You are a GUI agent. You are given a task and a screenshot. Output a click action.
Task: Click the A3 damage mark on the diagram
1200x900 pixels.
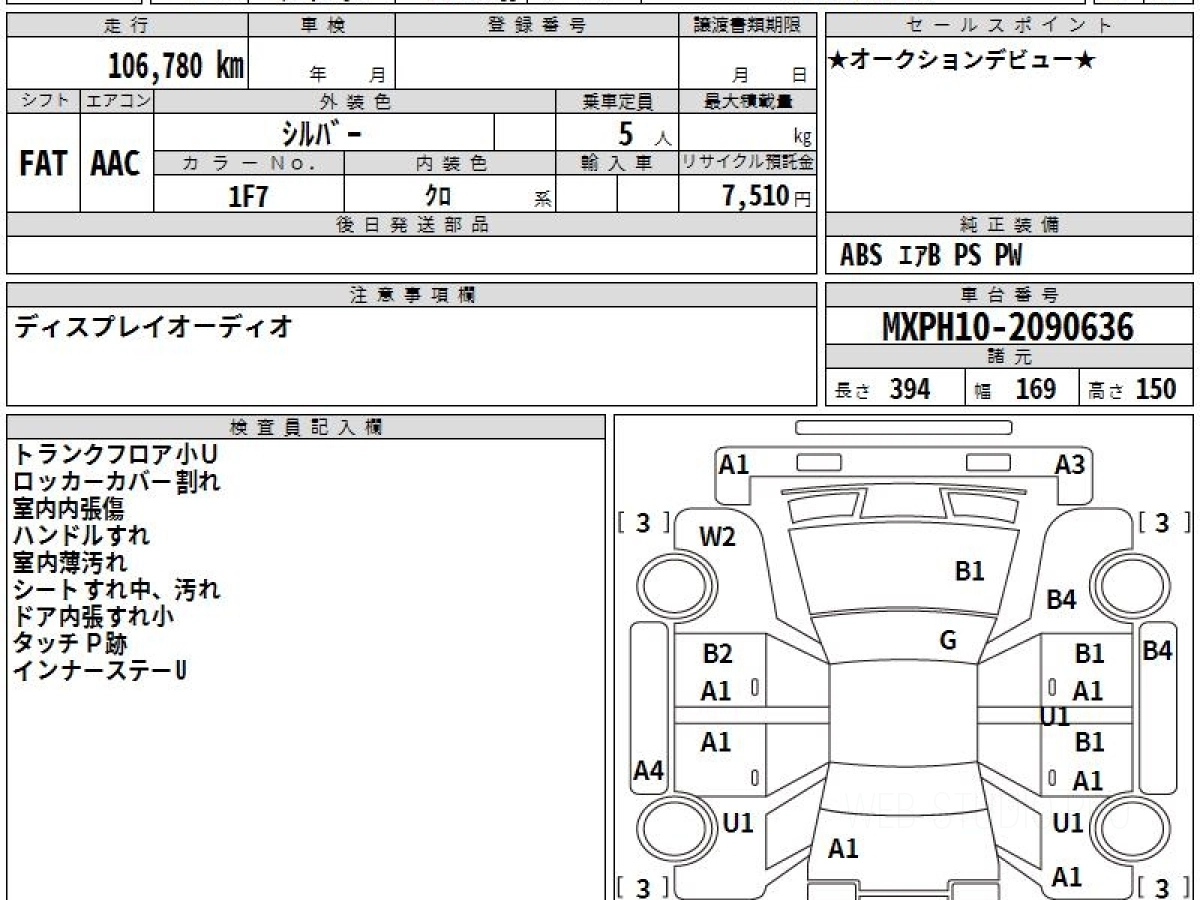click(1070, 464)
